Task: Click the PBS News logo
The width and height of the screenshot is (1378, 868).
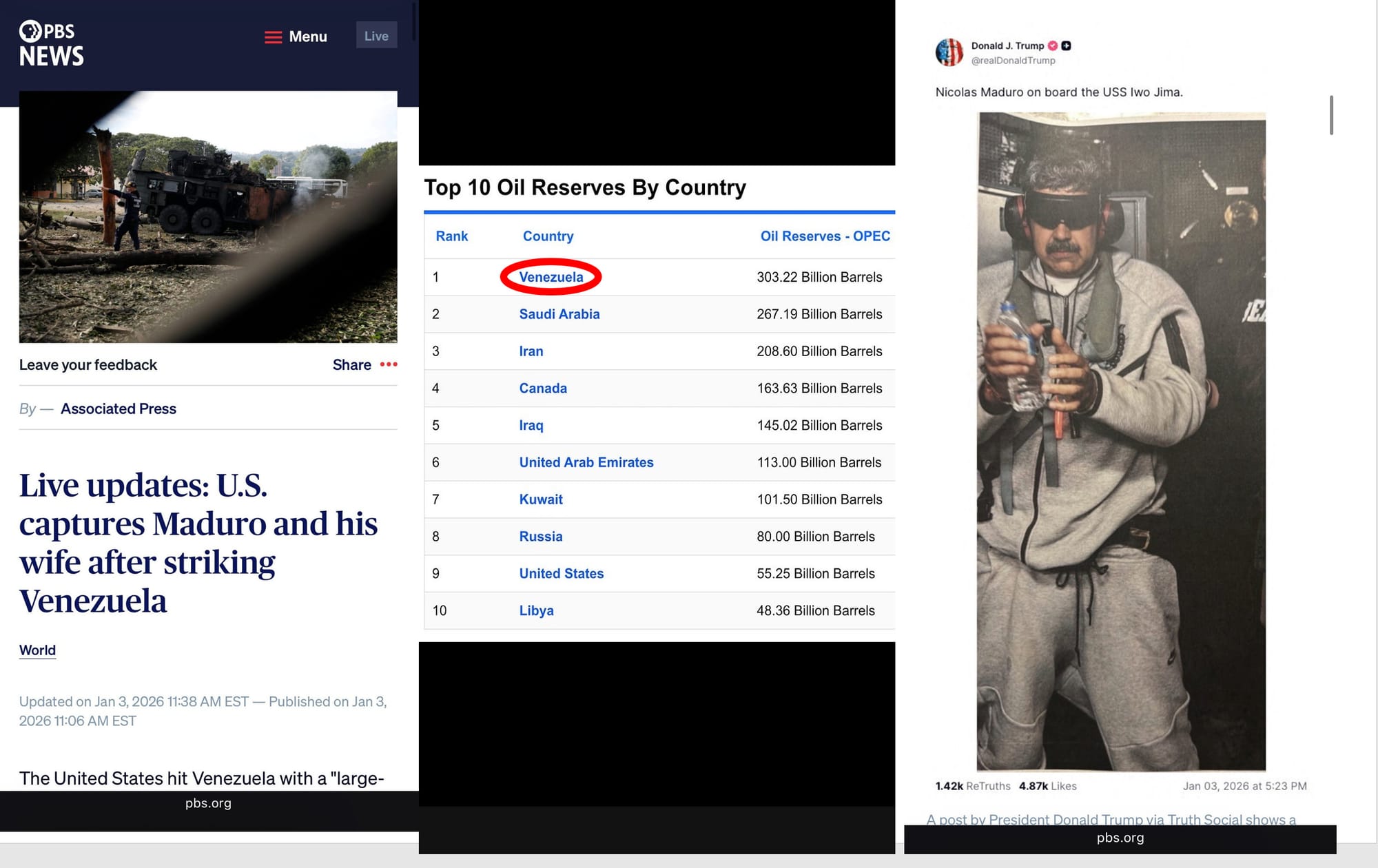Action: 52,43
